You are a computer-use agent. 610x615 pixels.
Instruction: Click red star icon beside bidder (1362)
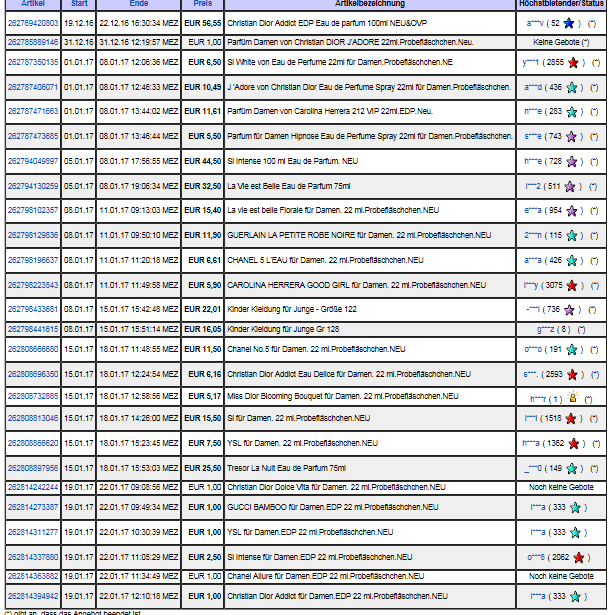click(x=574, y=444)
